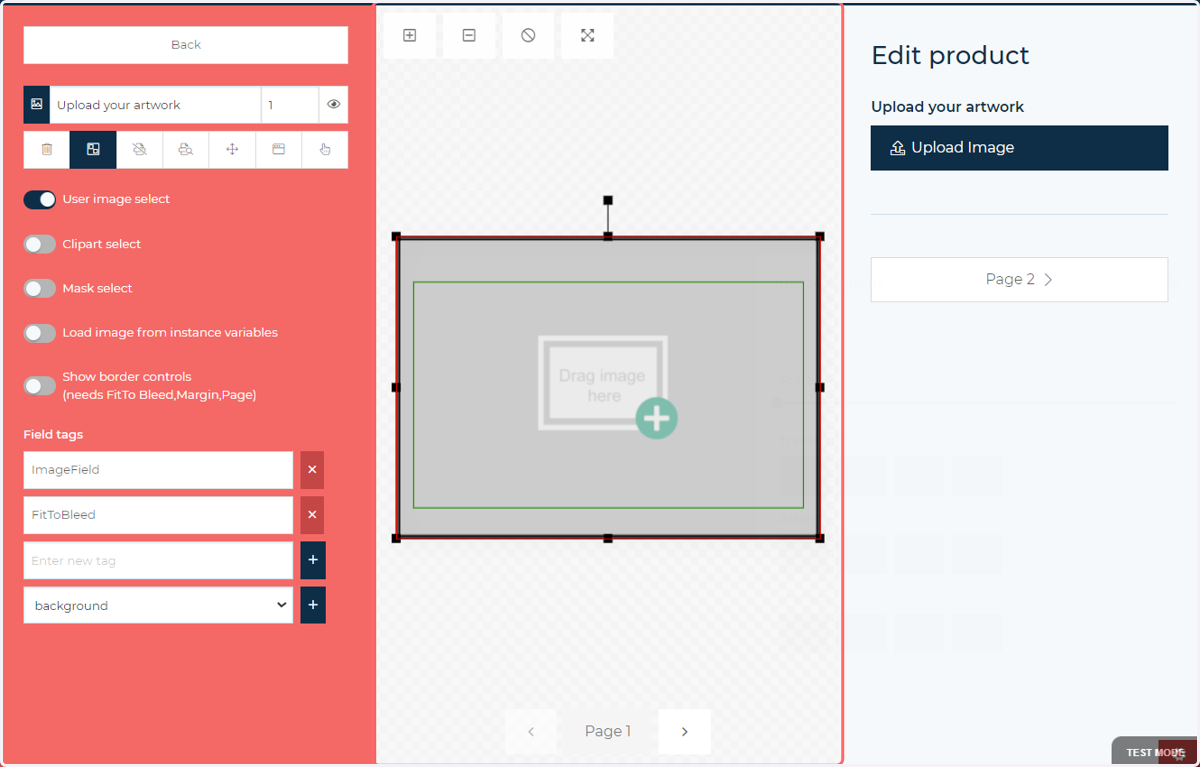Viewport: 1200px width, 767px height.
Task: Edit the 'Upload your artwork' field name
Action: [155, 104]
